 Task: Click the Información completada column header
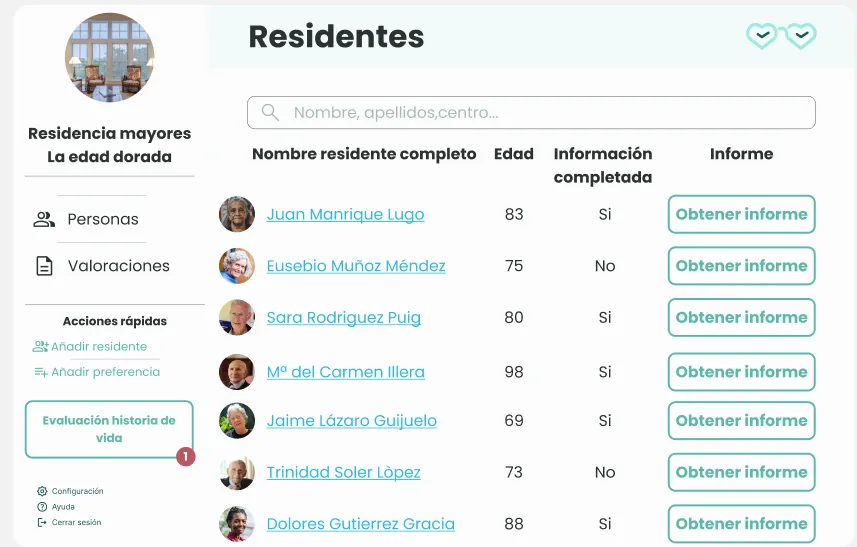pyautogui.click(x=603, y=166)
